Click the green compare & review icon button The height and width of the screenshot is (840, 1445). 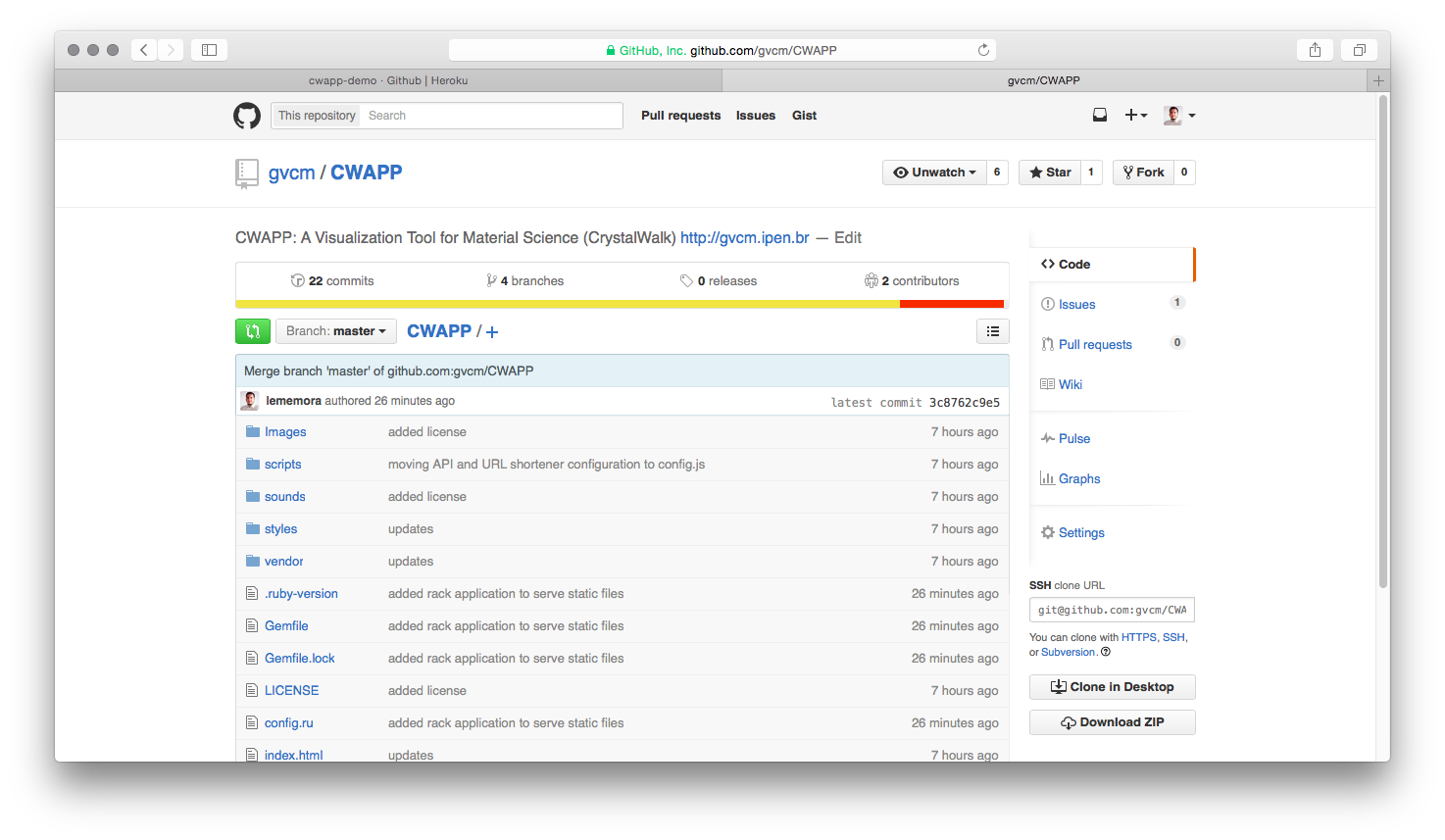click(x=253, y=331)
